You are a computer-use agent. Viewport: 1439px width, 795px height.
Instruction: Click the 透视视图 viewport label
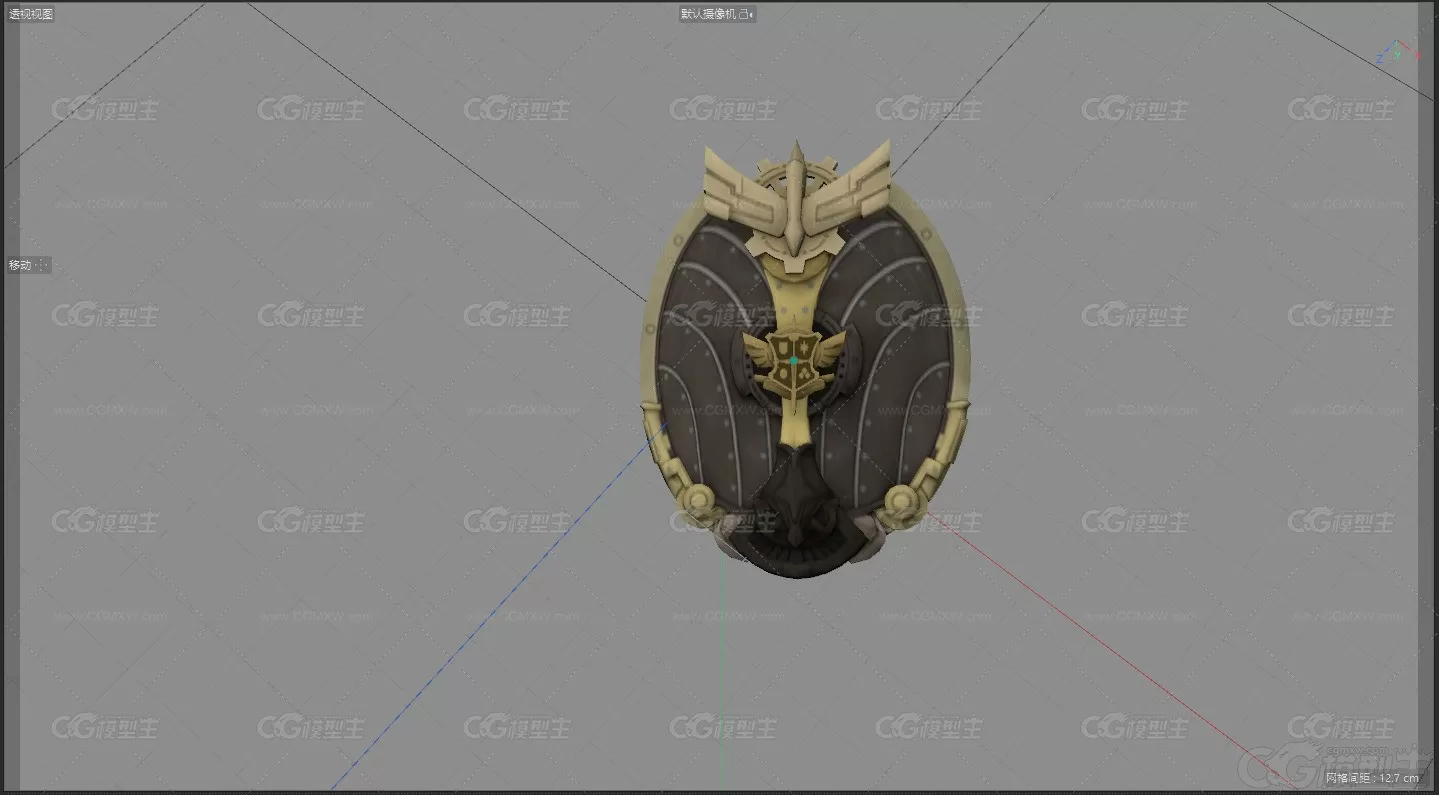tap(30, 14)
